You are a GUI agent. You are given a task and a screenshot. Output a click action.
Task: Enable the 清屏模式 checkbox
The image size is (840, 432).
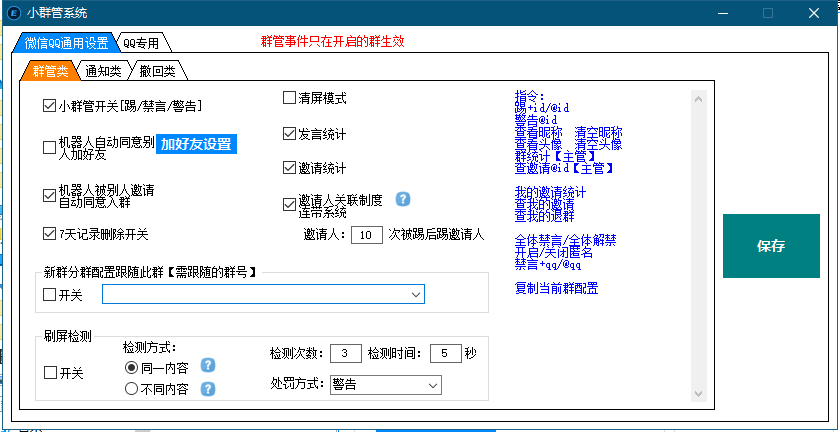289,98
